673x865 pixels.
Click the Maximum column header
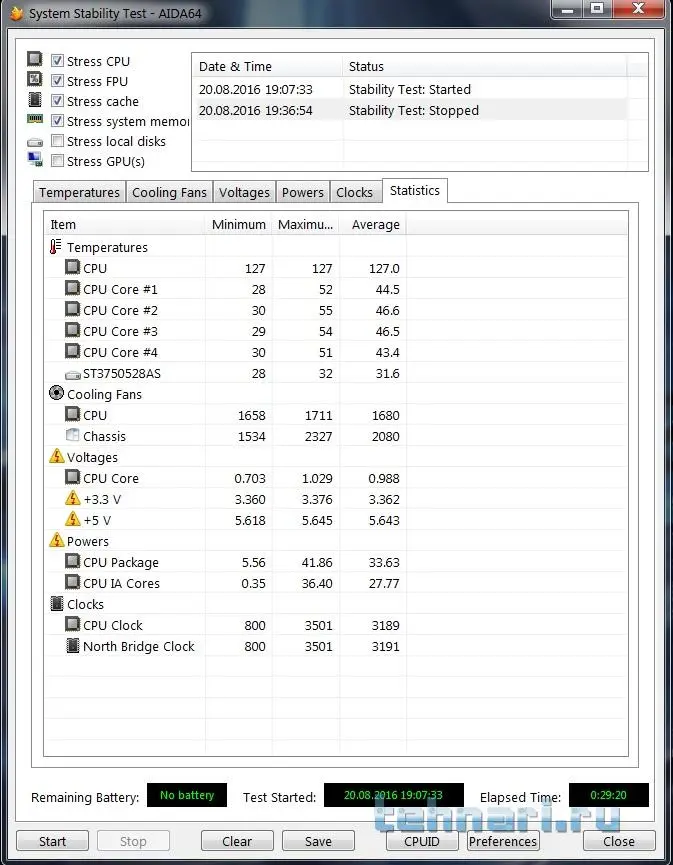coord(306,225)
